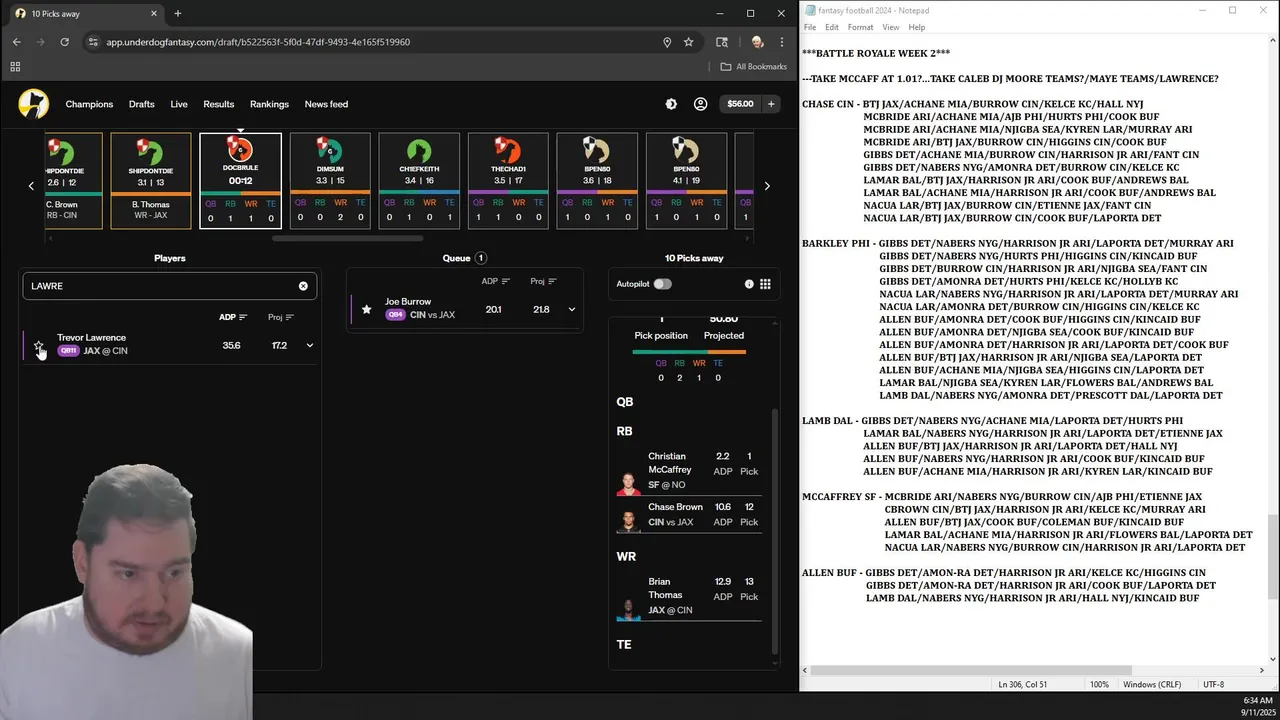The width and height of the screenshot is (1280, 720).
Task: Expand Trevor Lawrence player details
Action: point(309,346)
